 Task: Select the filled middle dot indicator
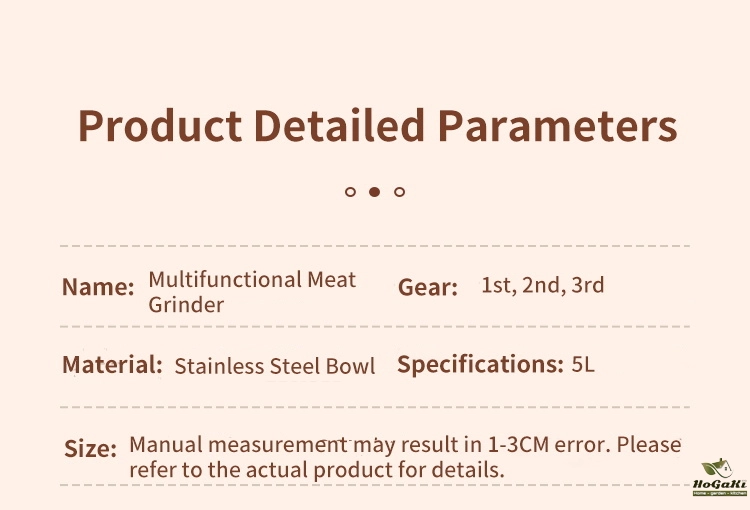374,191
